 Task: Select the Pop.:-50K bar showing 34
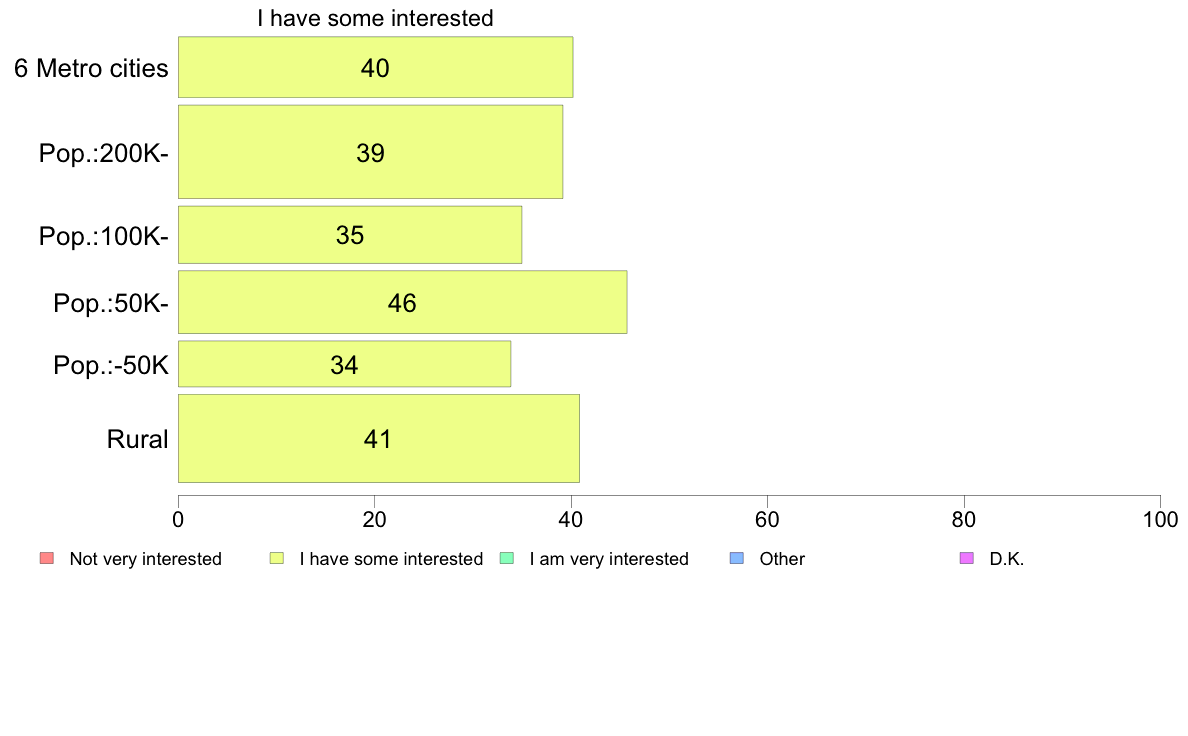(x=344, y=365)
